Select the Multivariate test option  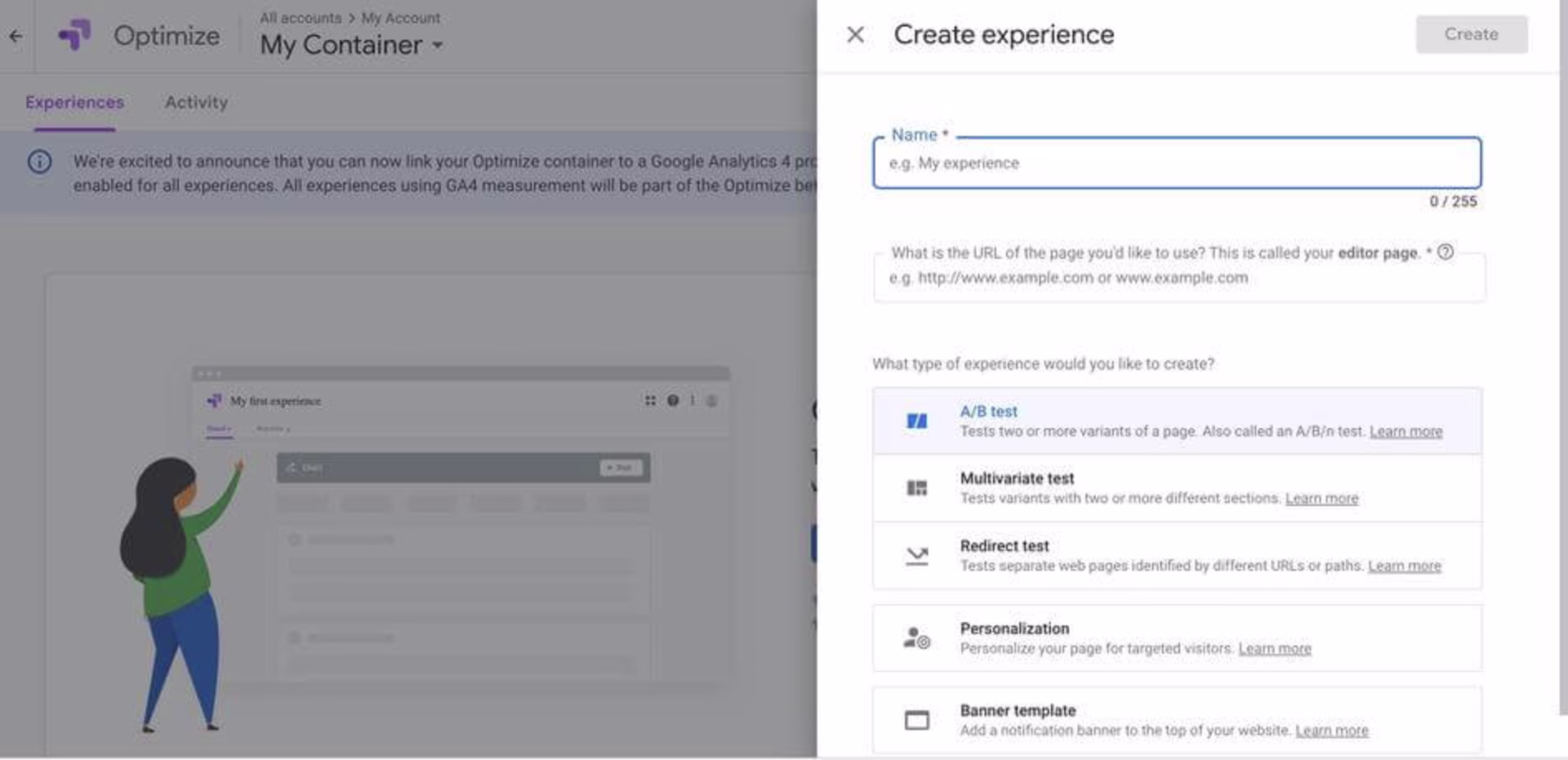[x=1177, y=488]
